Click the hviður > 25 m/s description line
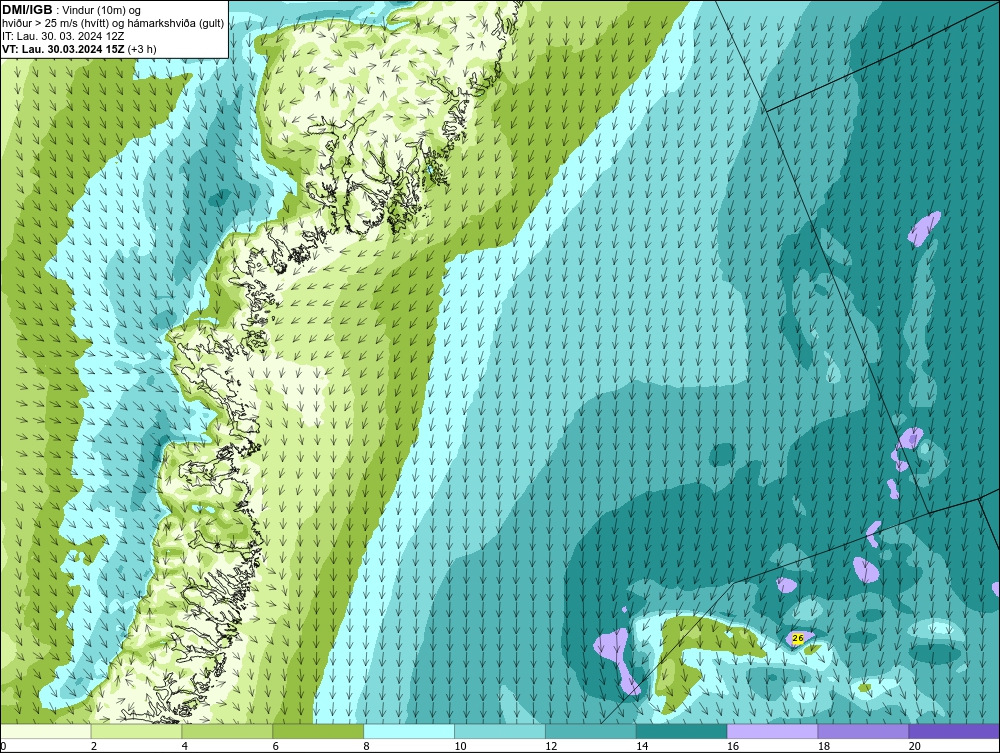Viewport: 1000px width, 753px height. [113, 24]
